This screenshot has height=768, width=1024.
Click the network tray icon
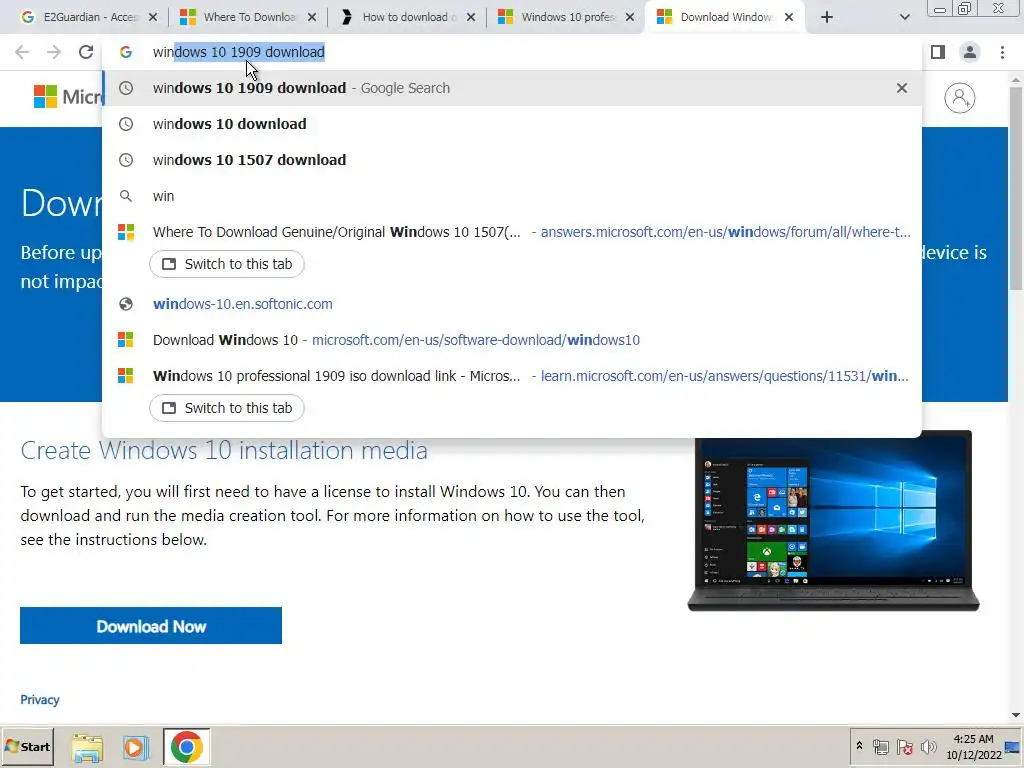click(880, 746)
